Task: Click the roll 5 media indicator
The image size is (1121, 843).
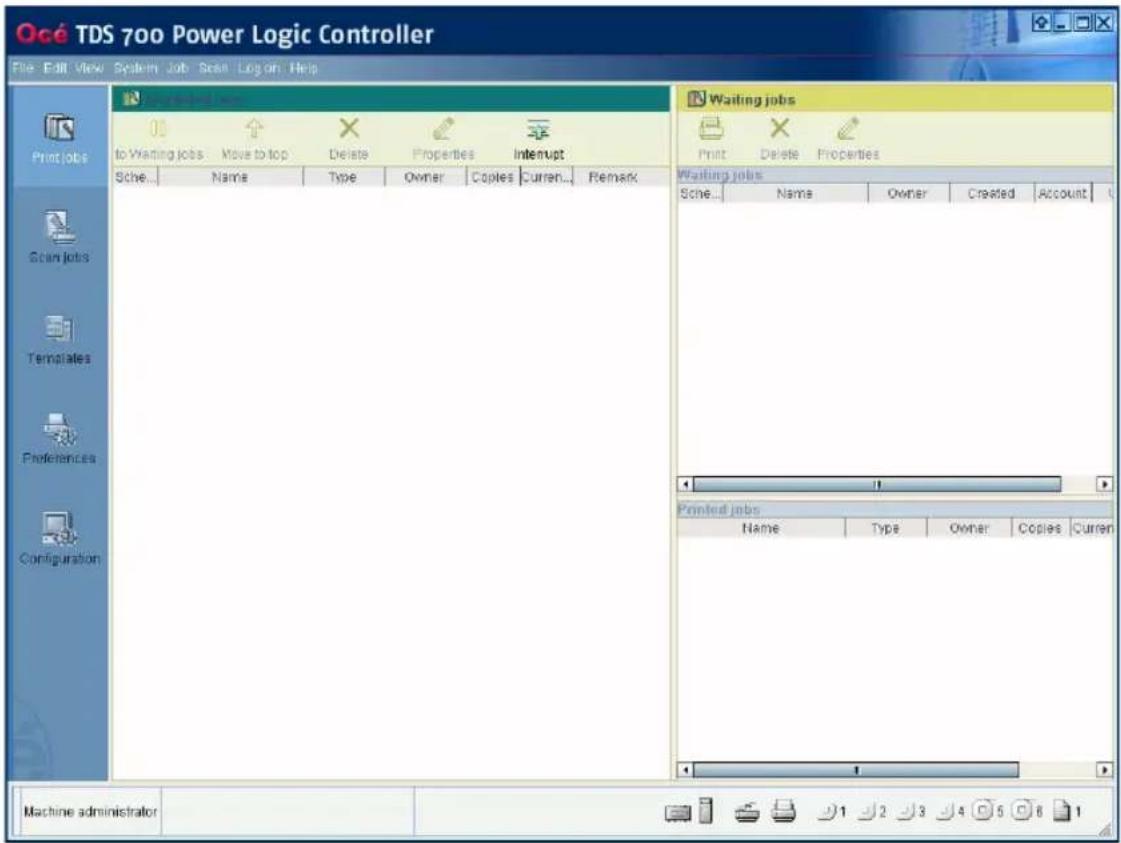Action: point(988,811)
